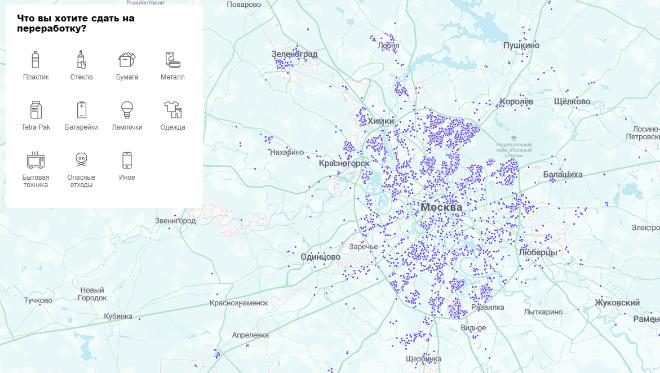This screenshot has width=660, height=373.
Task: Click the Апрелевка map label
Action: pos(250,335)
